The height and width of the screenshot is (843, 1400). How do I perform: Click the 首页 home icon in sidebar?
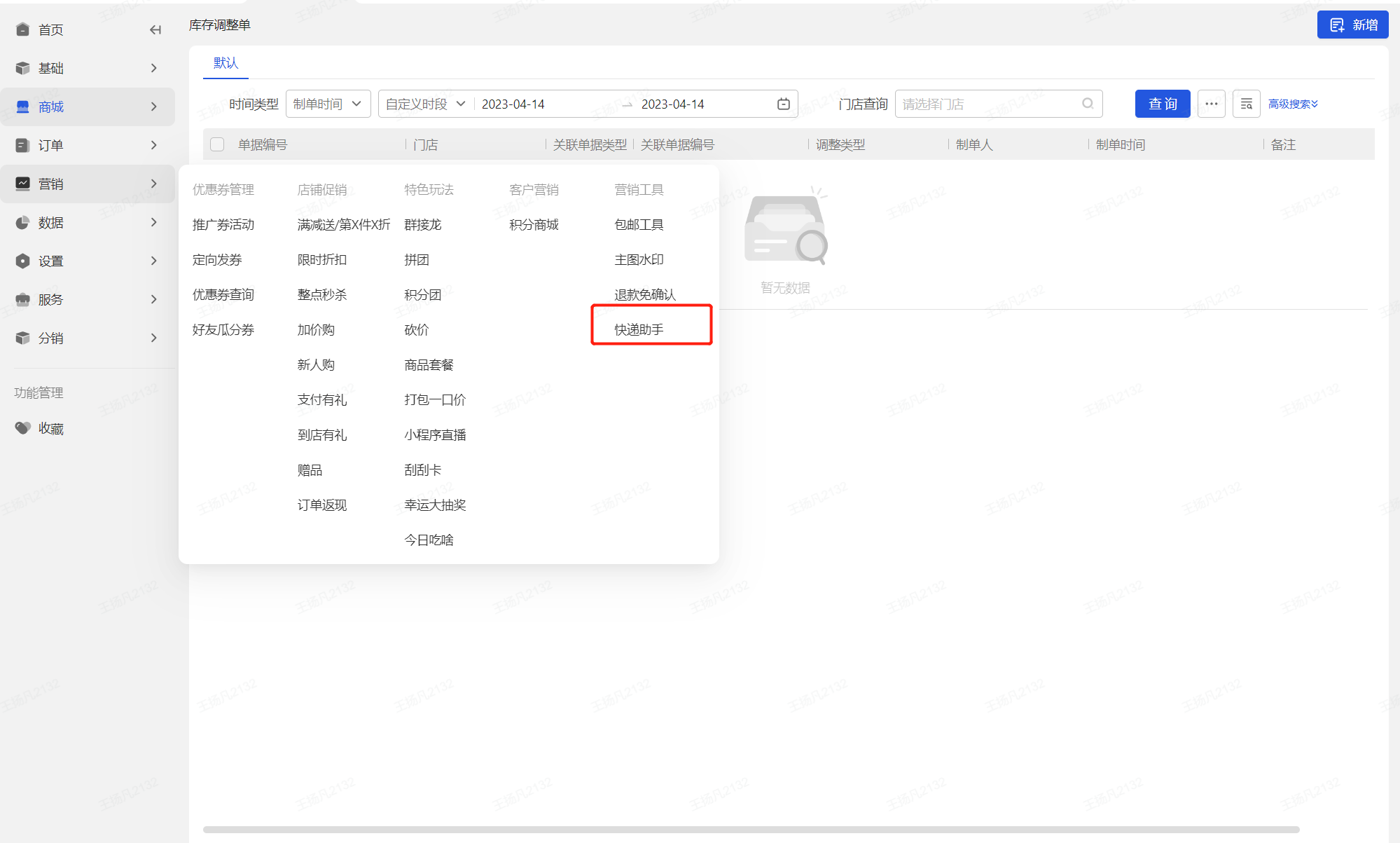pos(22,29)
